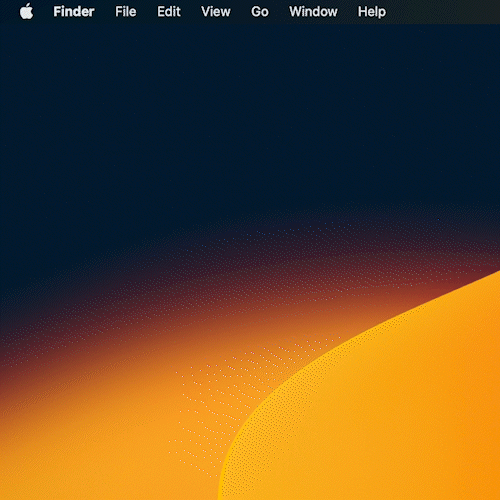
Task: Open the Apple menu
Action: tap(26, 11)
